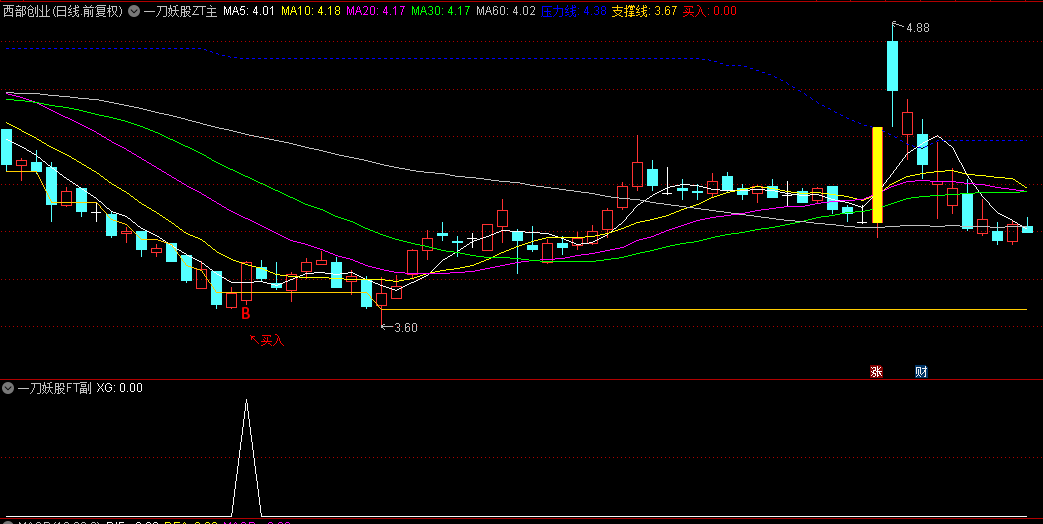Click the 4.88 high price label
Screen dimensions: 1043x524
pyautogui.click(x=917, y=28)
